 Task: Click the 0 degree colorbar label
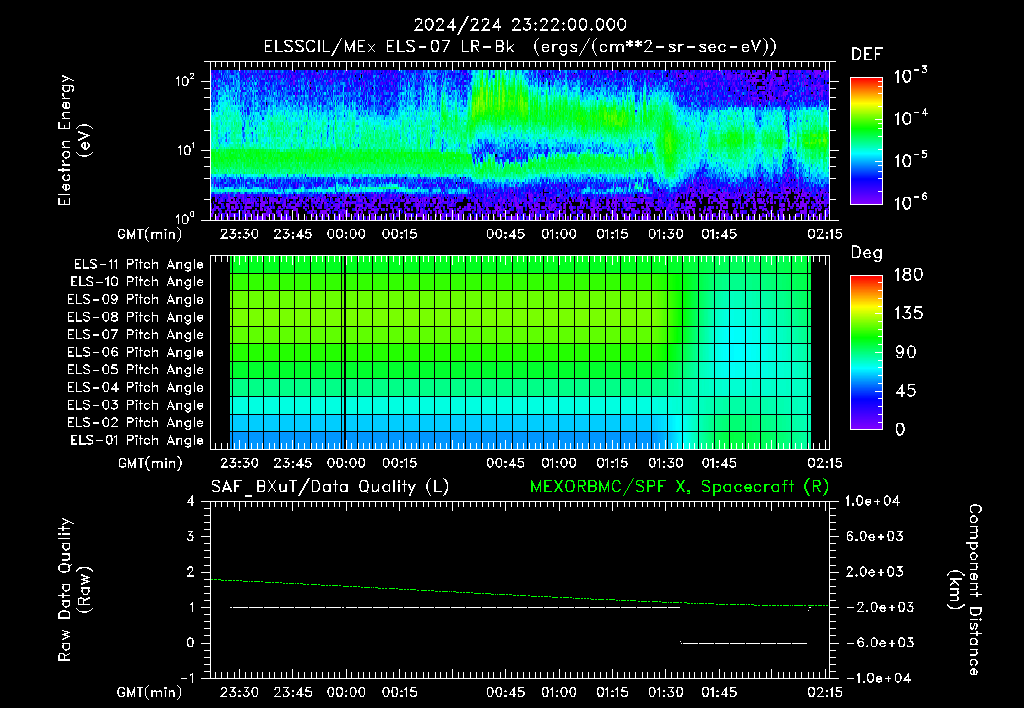[901, 429]
